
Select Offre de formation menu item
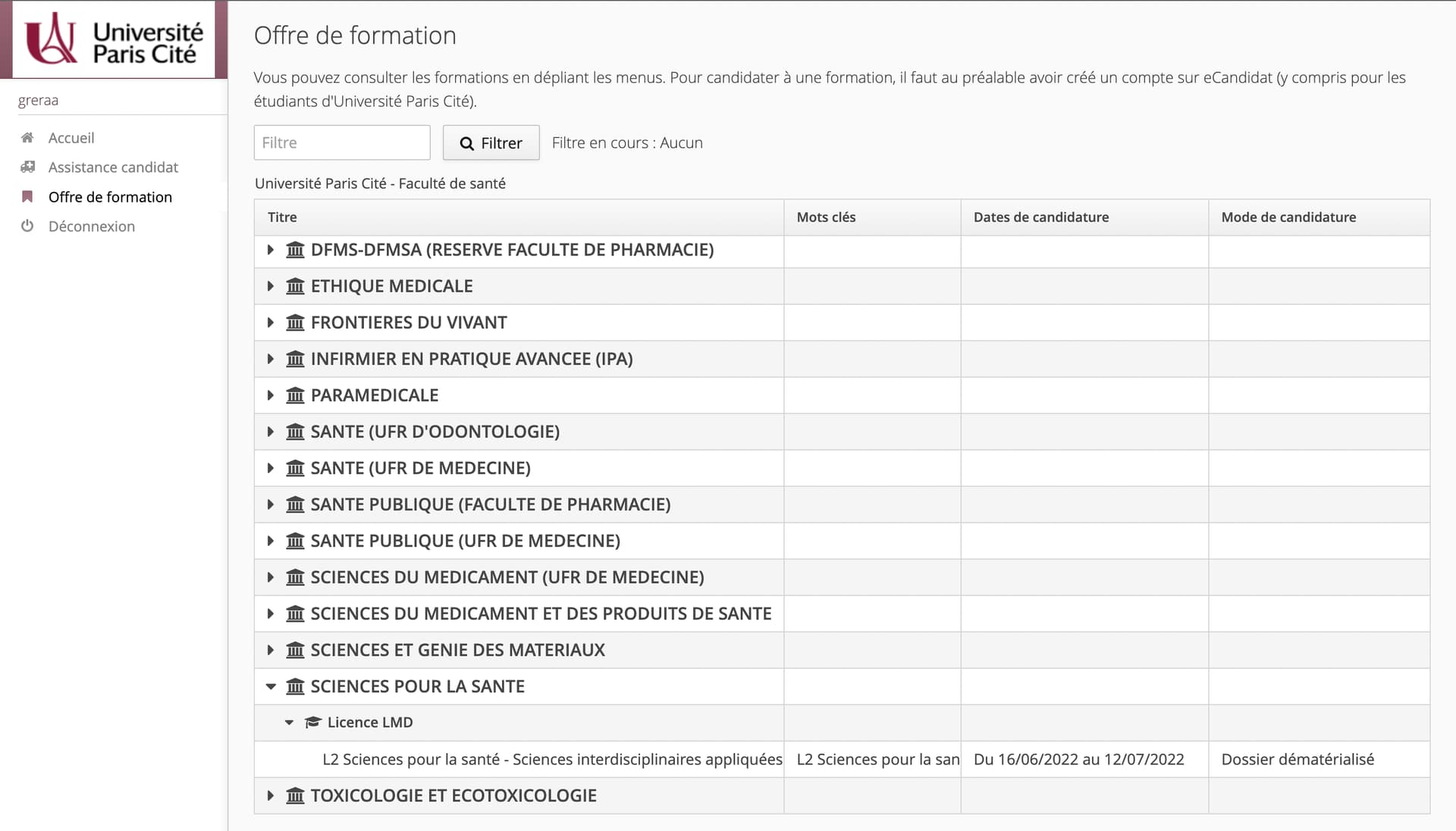tap(110, 196)
